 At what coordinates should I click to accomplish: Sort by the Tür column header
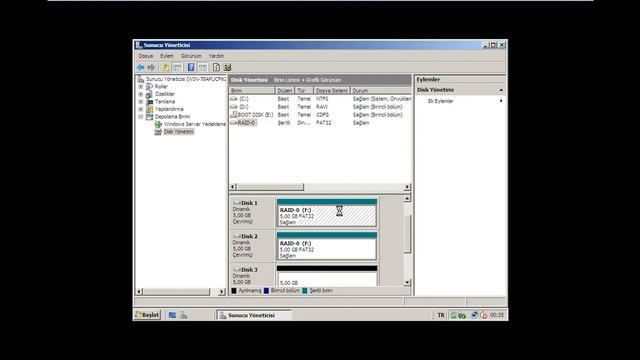pyautogui.click(x=304, y=91)
